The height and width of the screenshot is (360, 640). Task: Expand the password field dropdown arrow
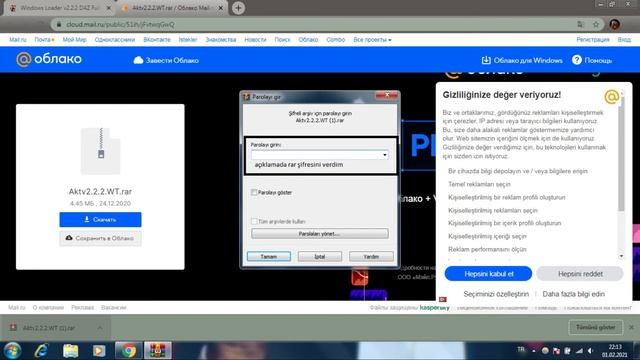click(x=384, y=155)
